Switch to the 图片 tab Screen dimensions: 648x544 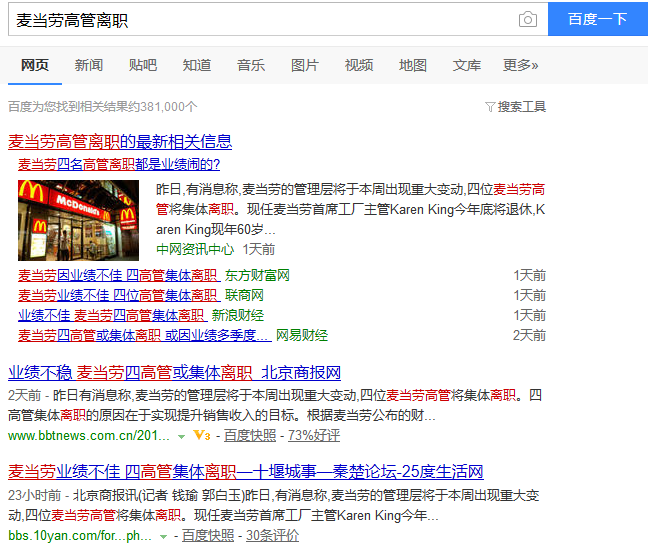click(305, 65)
